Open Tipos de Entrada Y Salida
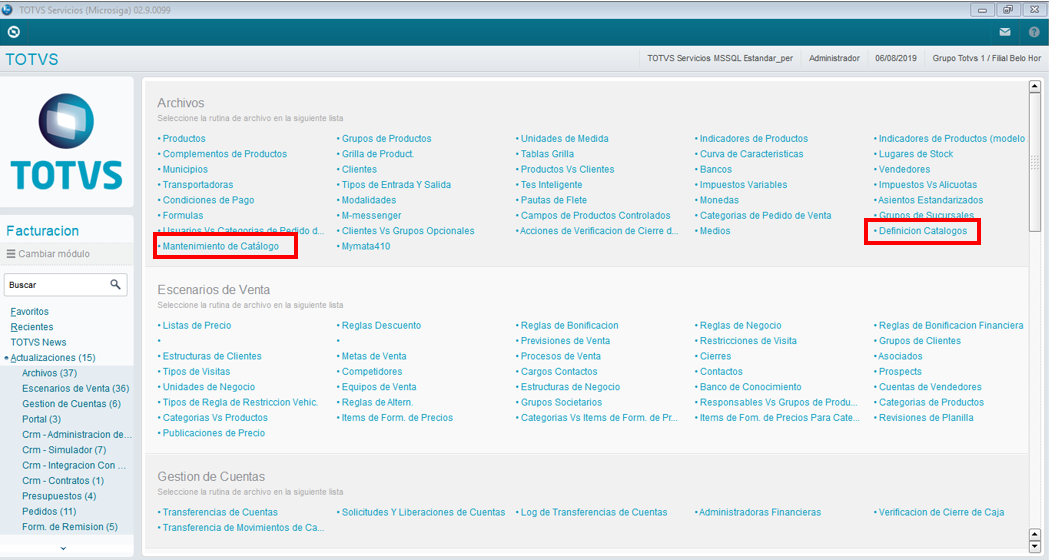Screen dimensions: 1050x560 [x=396, y=185]
